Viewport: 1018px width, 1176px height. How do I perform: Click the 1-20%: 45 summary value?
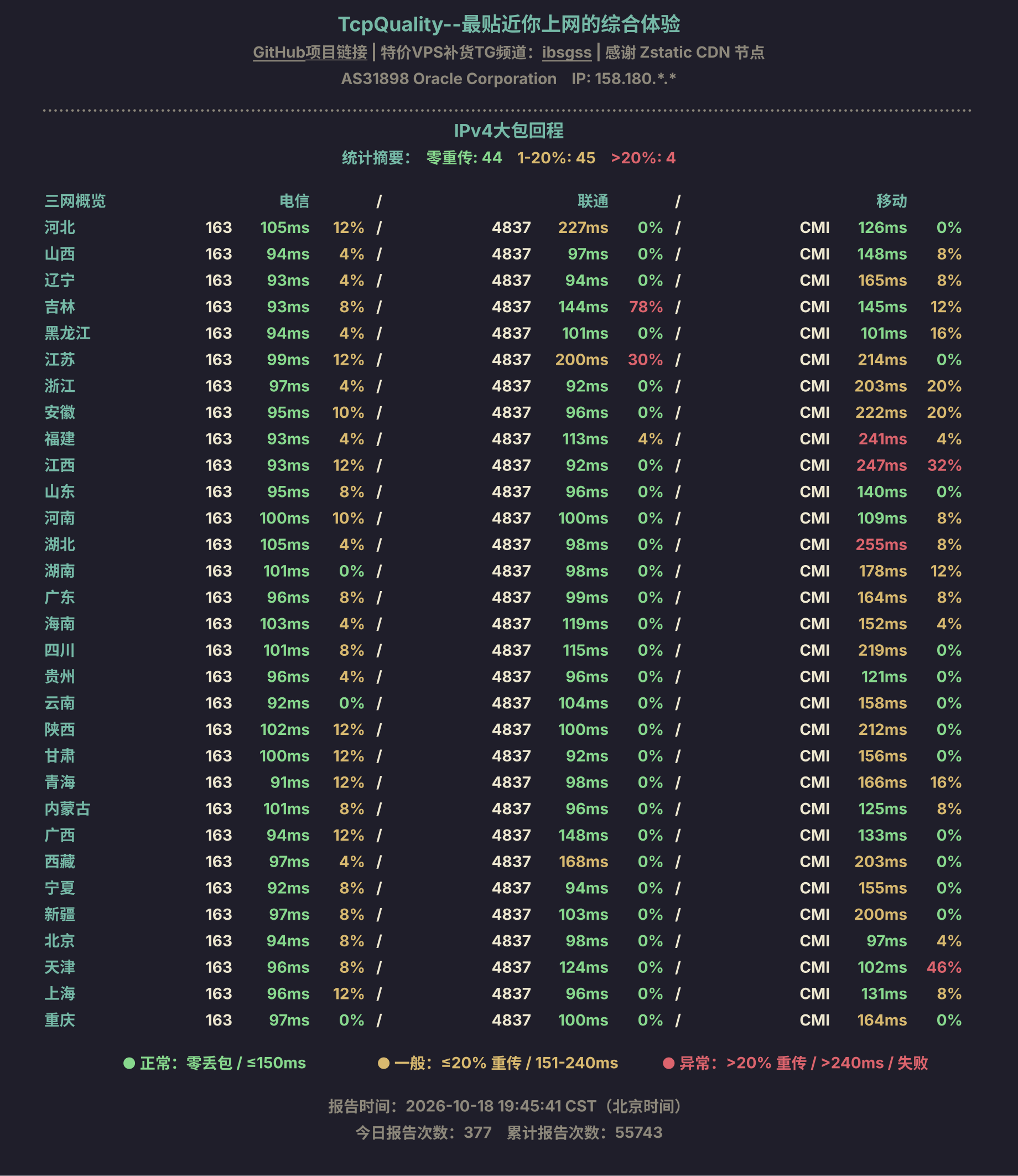556,158
